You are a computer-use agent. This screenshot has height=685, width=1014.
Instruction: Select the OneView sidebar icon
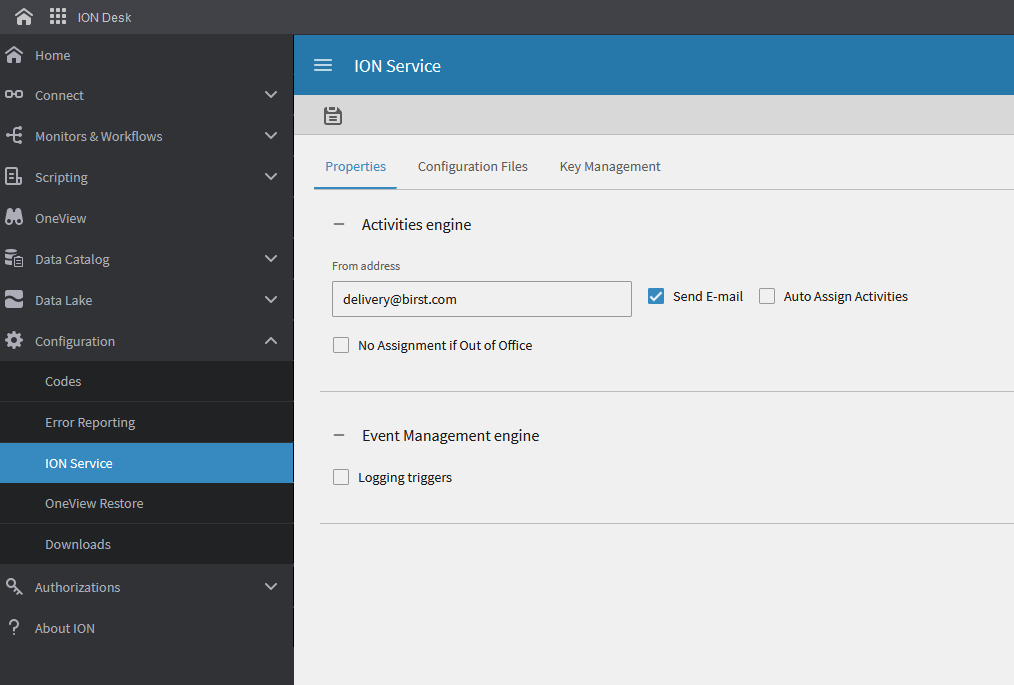click(15, 217)
